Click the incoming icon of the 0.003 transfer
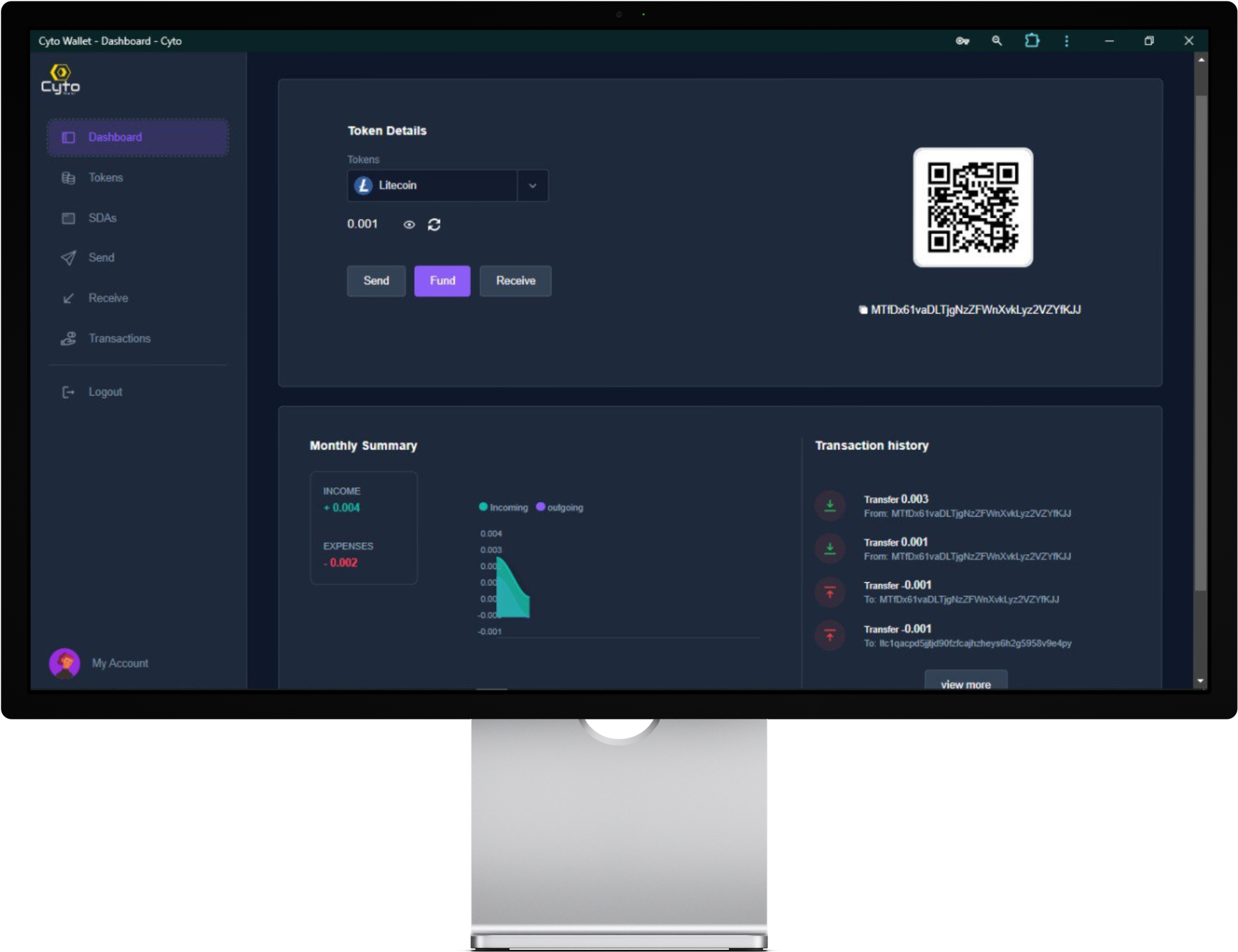The height and width of the screenshot is (952, 1238). click(x=830, y=506)
